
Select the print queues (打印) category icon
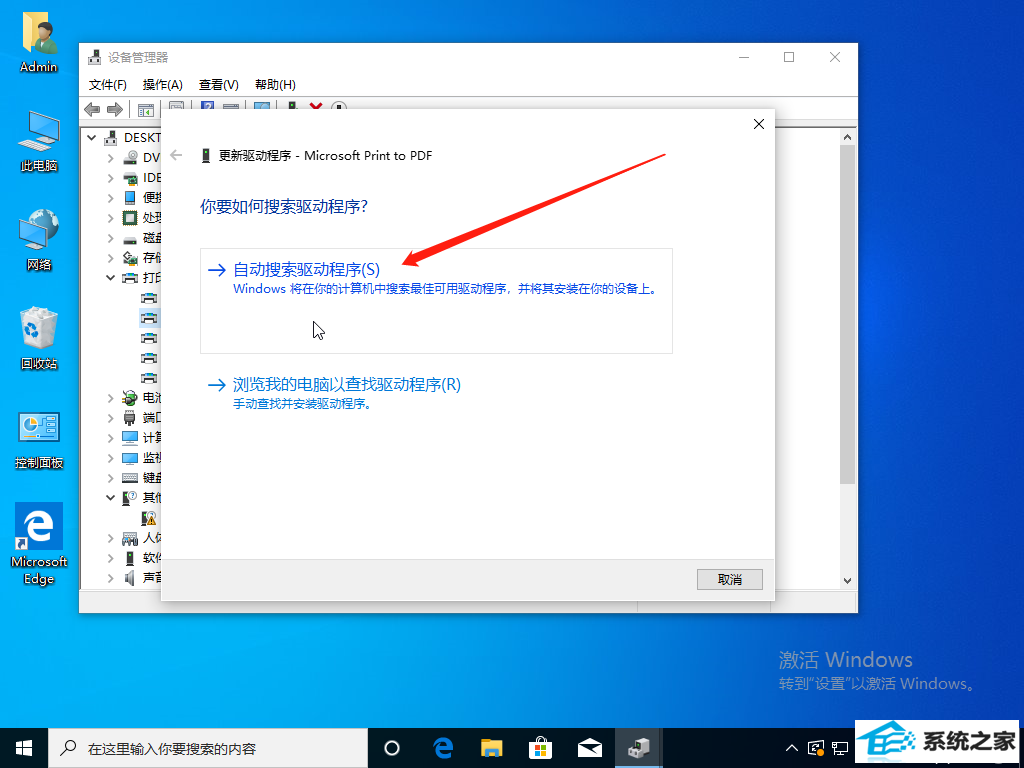[131, 278]
